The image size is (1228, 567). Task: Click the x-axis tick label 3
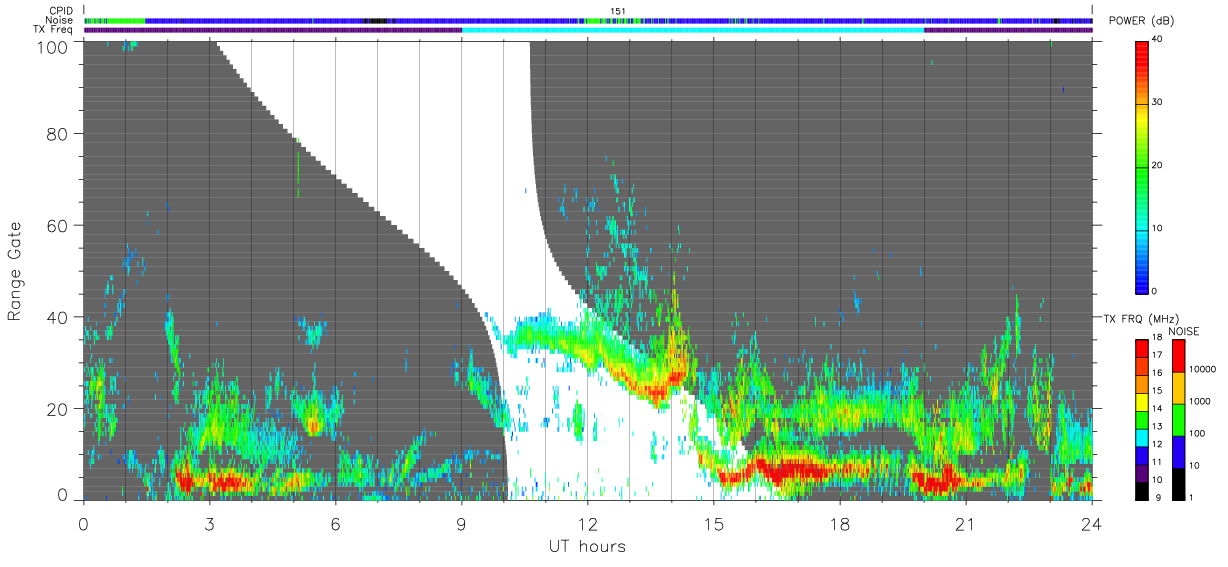[x=209, y=524]
